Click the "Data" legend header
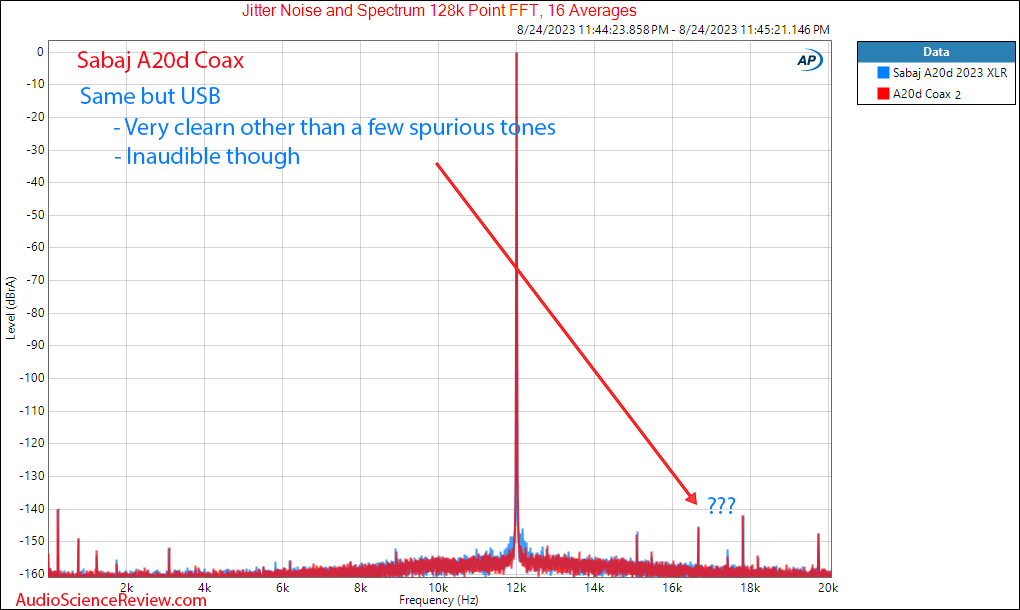The image size is (1020, 610). pyautogui.click(x=936, y=52)
